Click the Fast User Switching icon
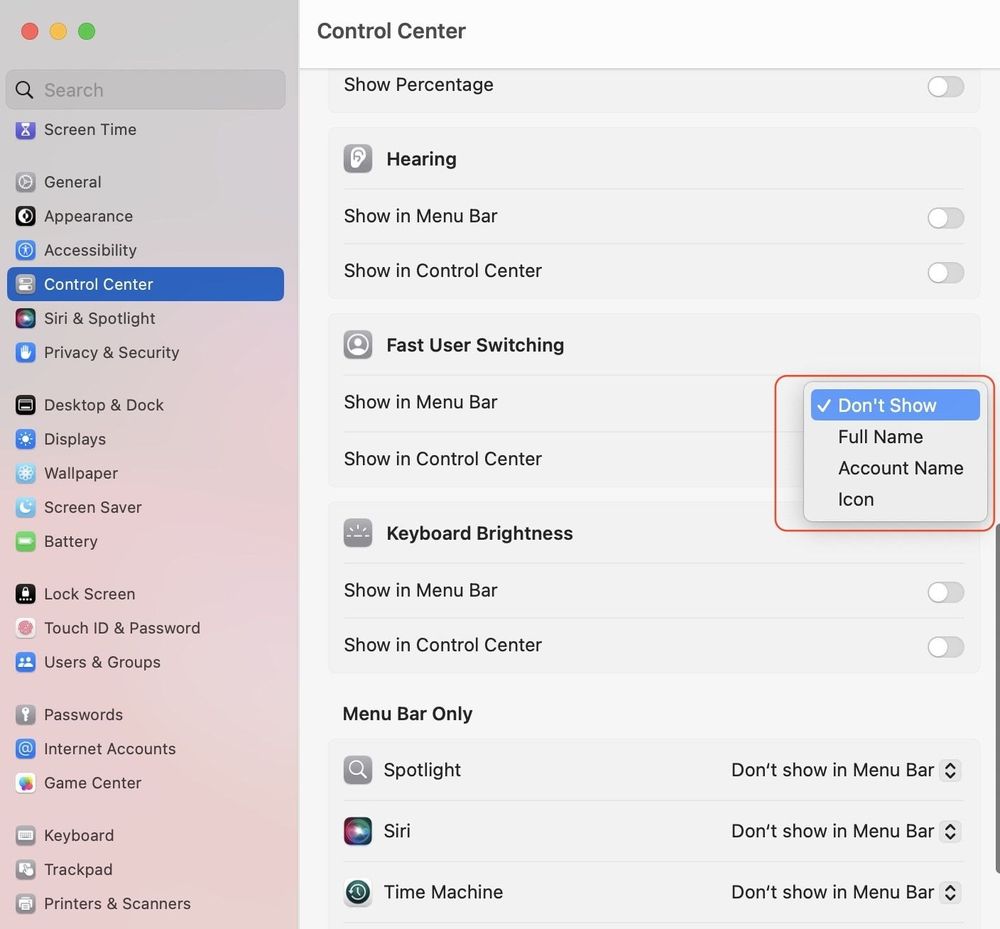Image resolution: width=1000 pixels, height=929 pixels. [357, 344]
